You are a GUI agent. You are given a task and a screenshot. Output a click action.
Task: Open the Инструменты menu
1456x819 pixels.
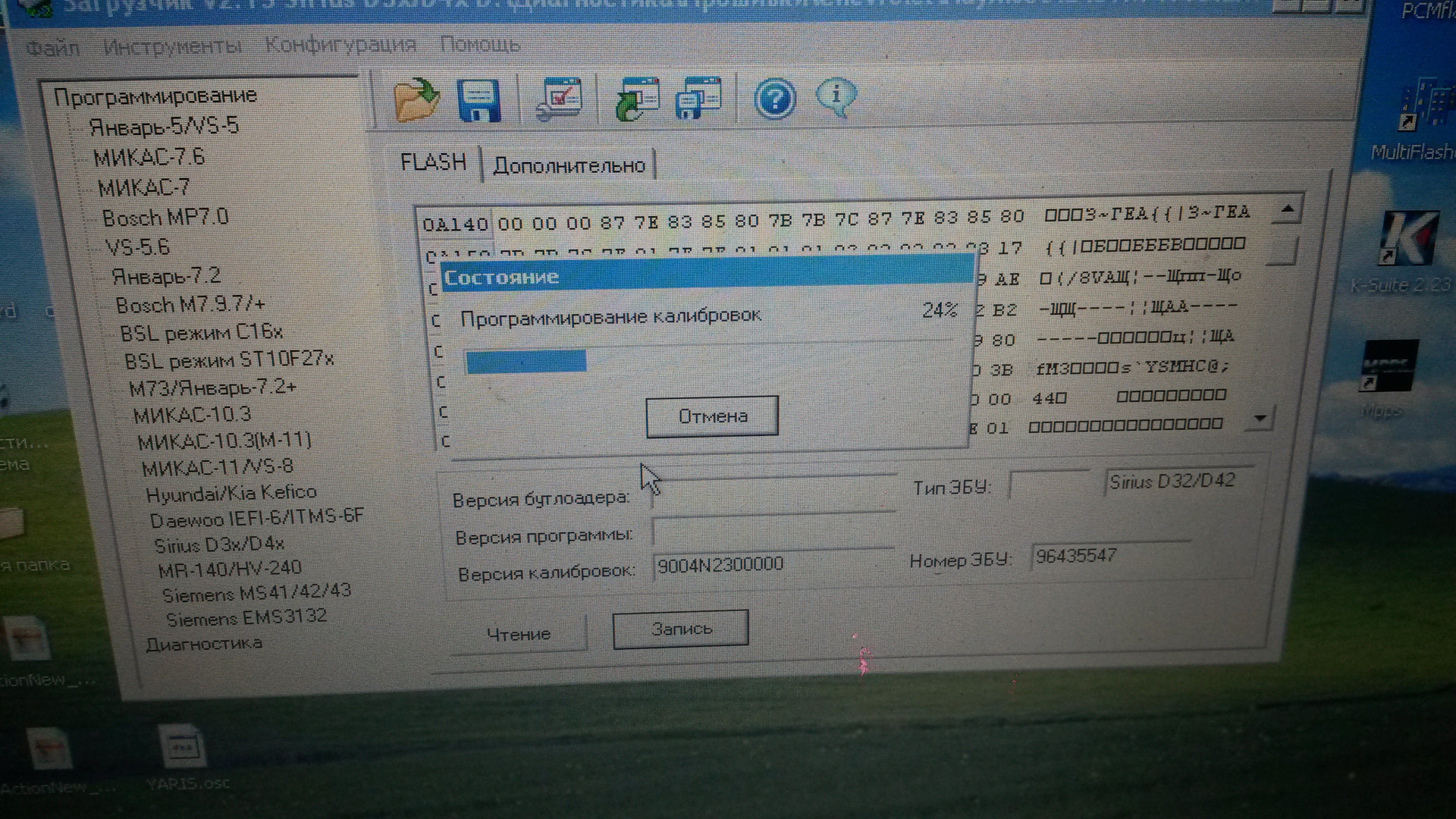(x=172, y=46)
